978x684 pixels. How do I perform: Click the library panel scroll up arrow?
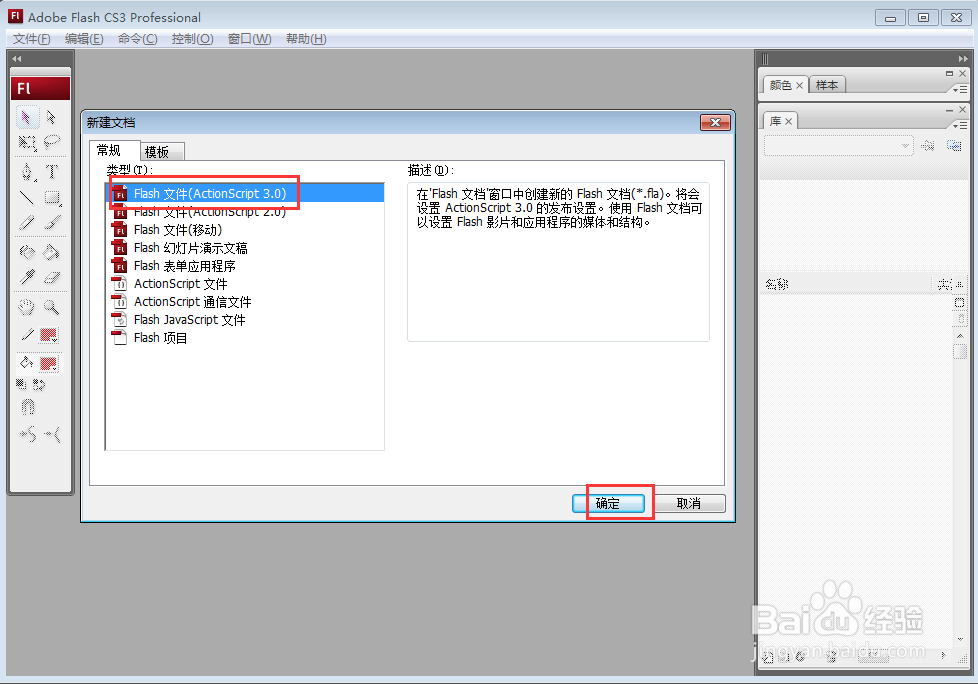[960, 336]
